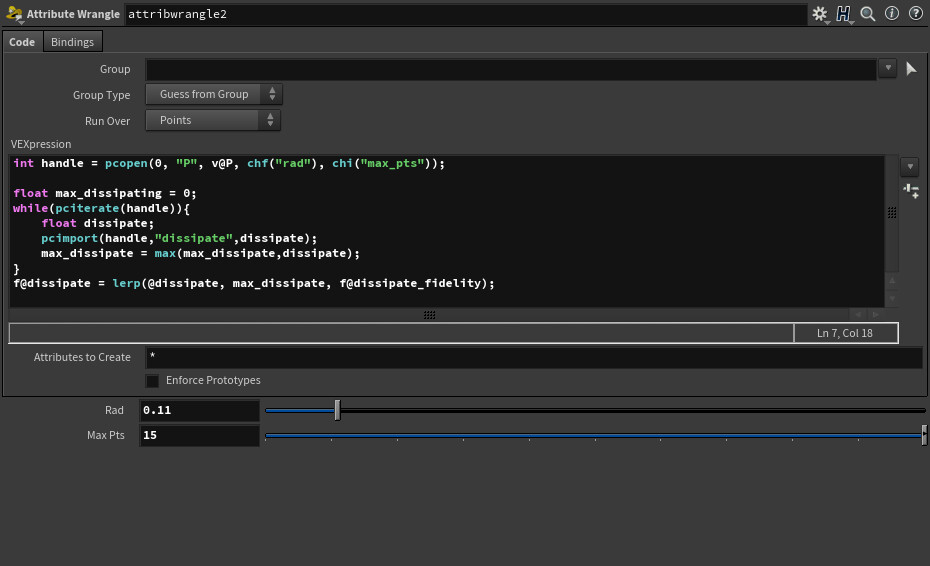Click the Attributes to Create label
The height and width of the screenshot is (566, 930).
(x=82, y=357)
